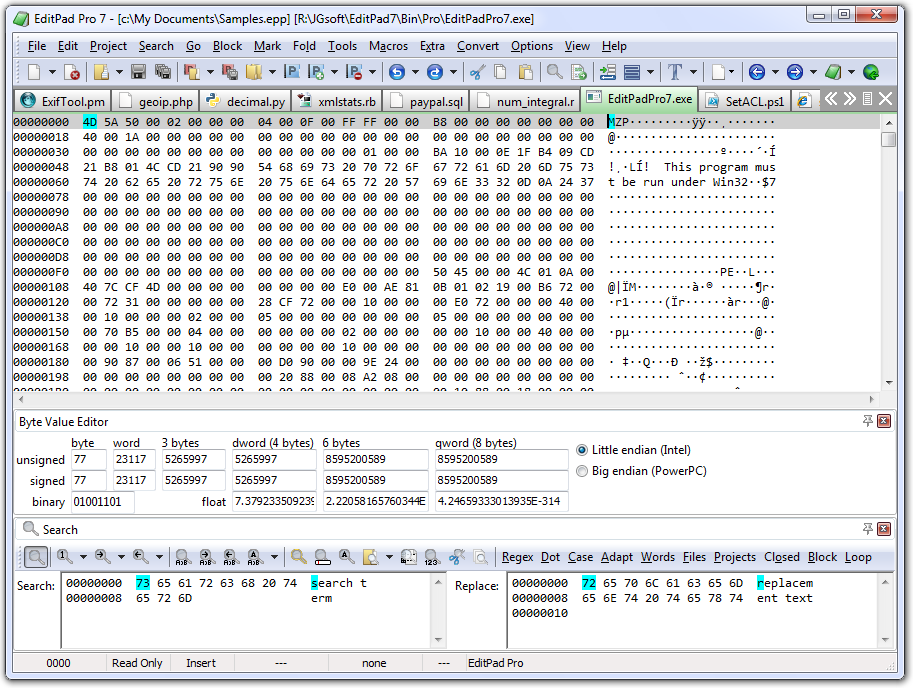The image size is (913, 688).
Task: Click the Save All multiple disks icon
Action: (162, 72)
